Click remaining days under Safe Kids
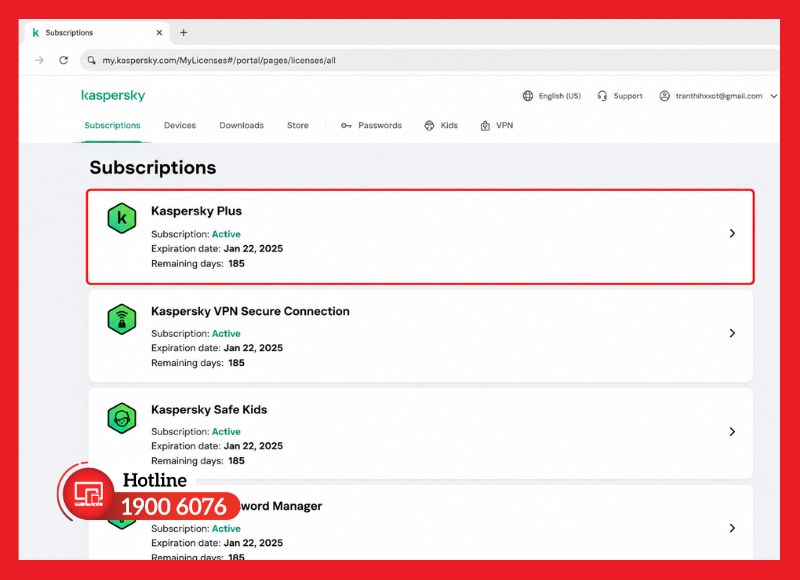This screenshot has width=800, height=580. click(x=236, y=461)
